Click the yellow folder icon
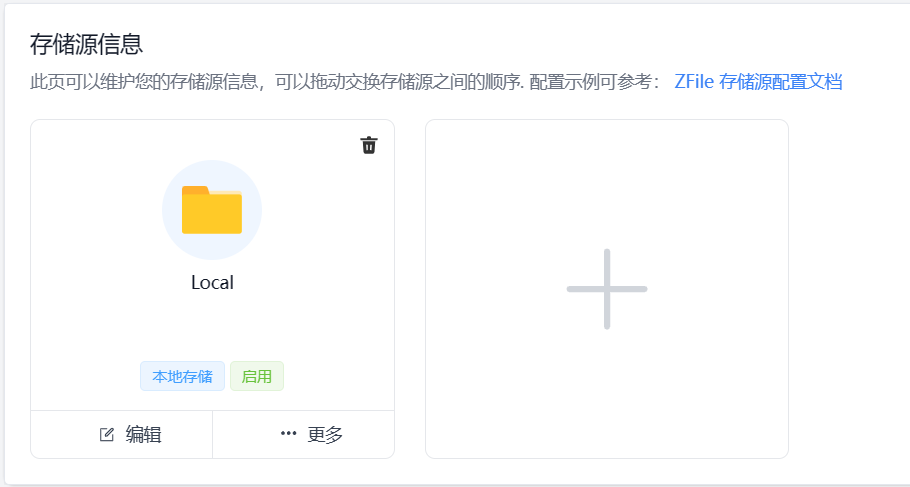 [212, 210]
